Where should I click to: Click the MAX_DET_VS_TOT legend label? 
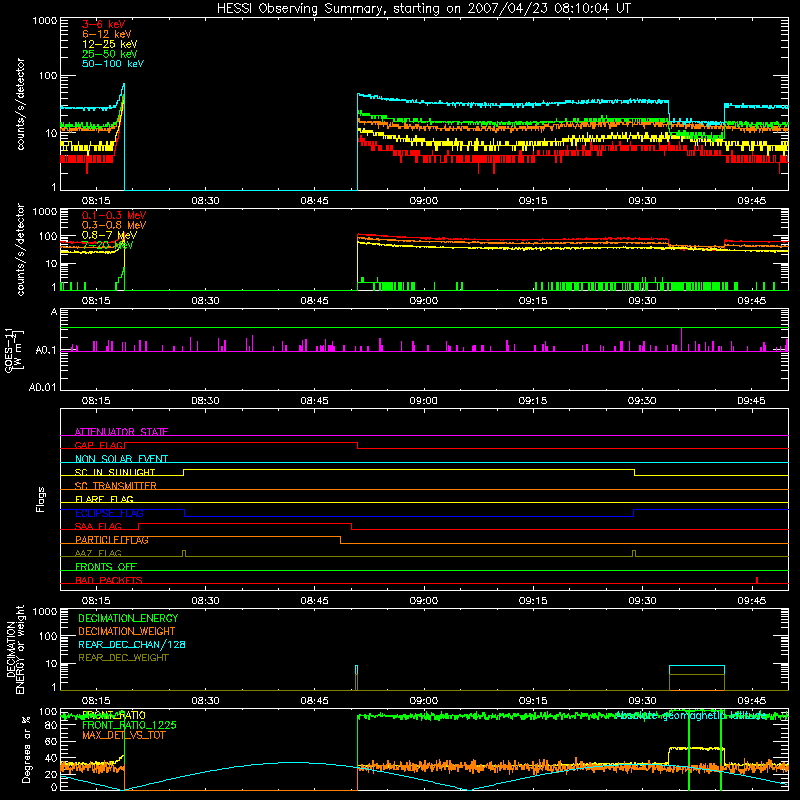click(x=123, y=735)
